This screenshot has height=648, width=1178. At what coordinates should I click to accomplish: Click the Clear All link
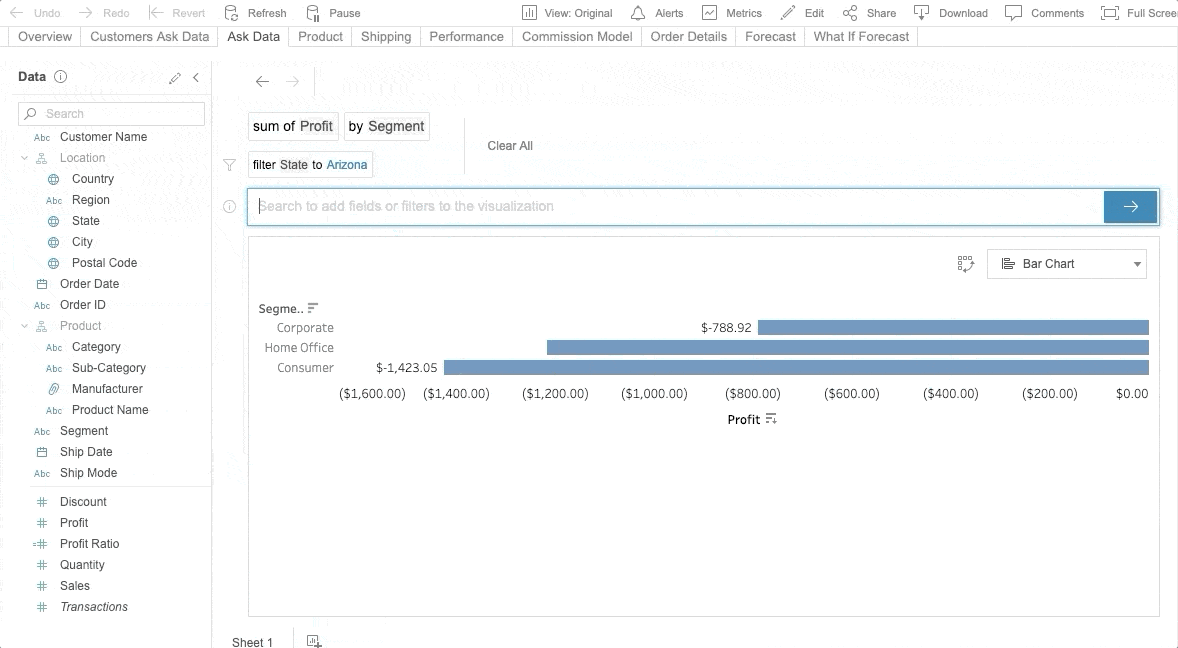coord(510,146)
